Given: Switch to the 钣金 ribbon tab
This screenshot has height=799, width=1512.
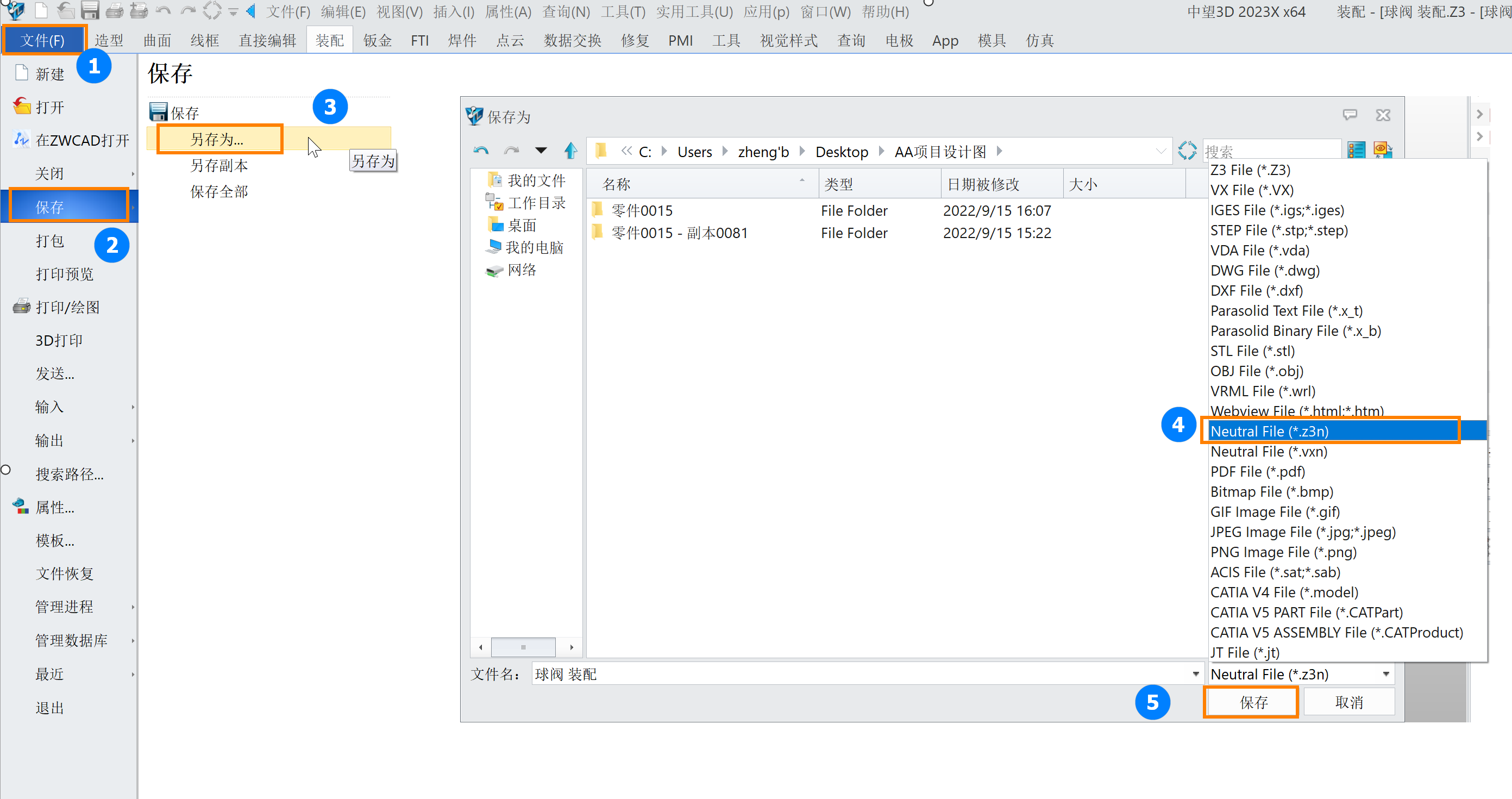Looking at the screenshot, I should (378, 41).
